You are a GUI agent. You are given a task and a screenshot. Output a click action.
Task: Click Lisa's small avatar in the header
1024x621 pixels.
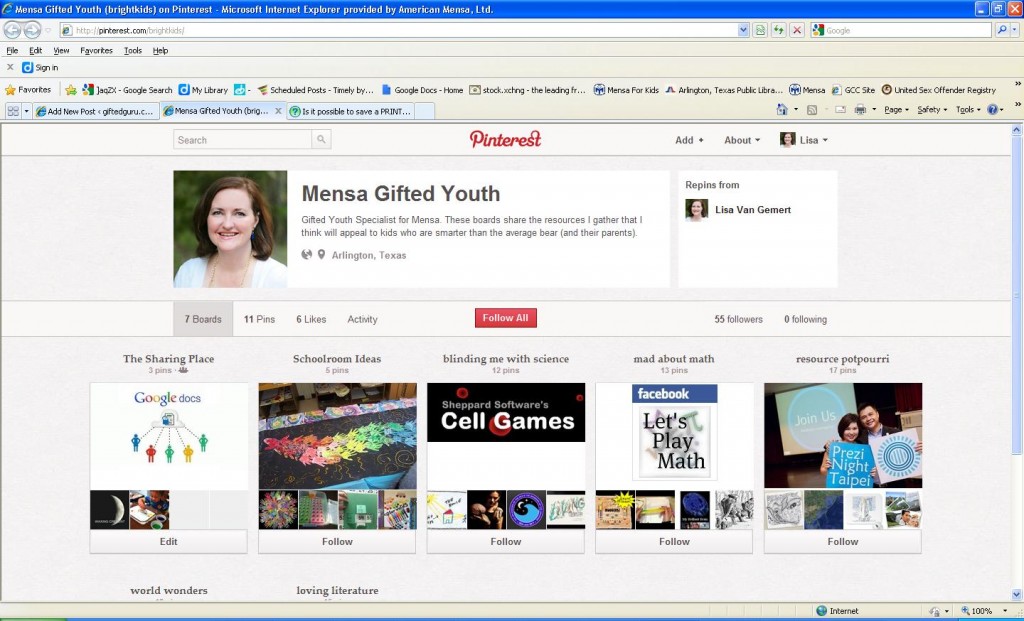pos(788,140)
